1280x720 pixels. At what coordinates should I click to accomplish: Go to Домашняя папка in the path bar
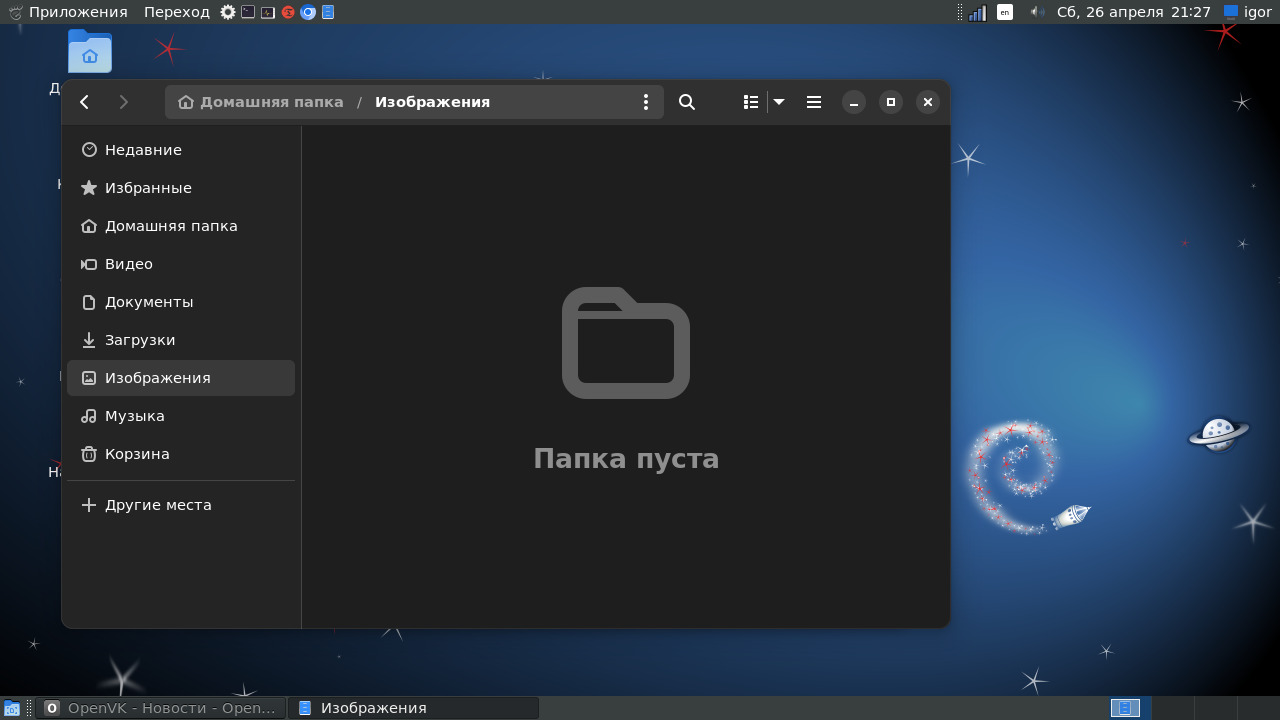[261, 102]
